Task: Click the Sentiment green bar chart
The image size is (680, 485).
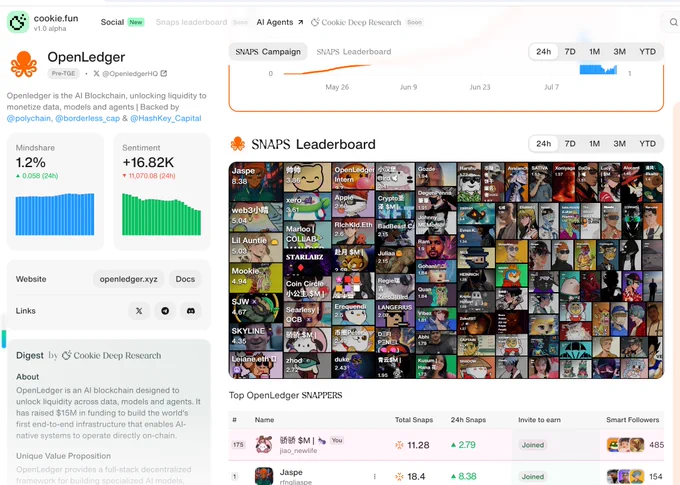Action: pyautogui.click(x=161, y=214)
